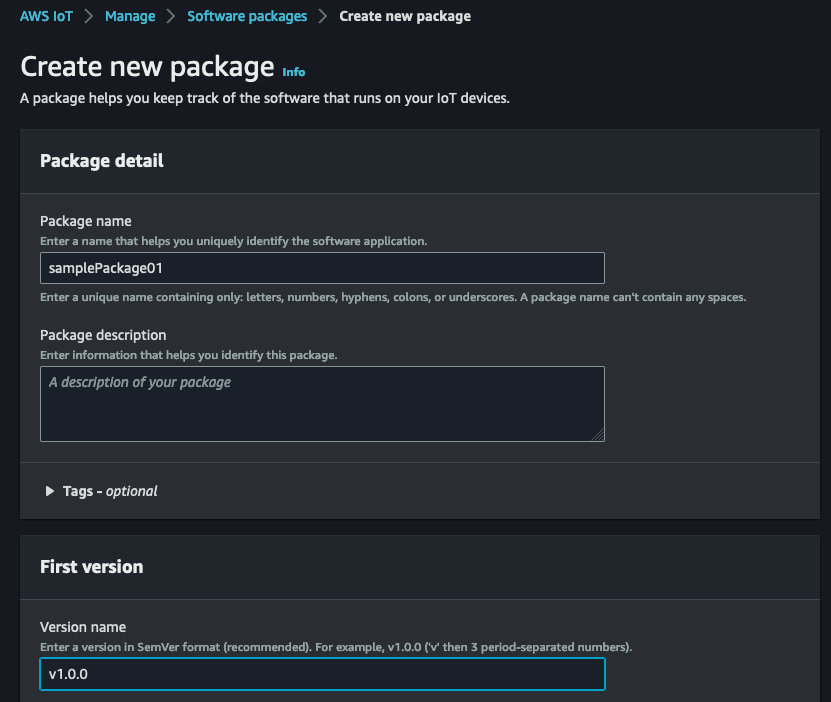Go to the Manage breadcrumb link
The image size is (831, 702).
pyautogui.click(x=130, y=16)
